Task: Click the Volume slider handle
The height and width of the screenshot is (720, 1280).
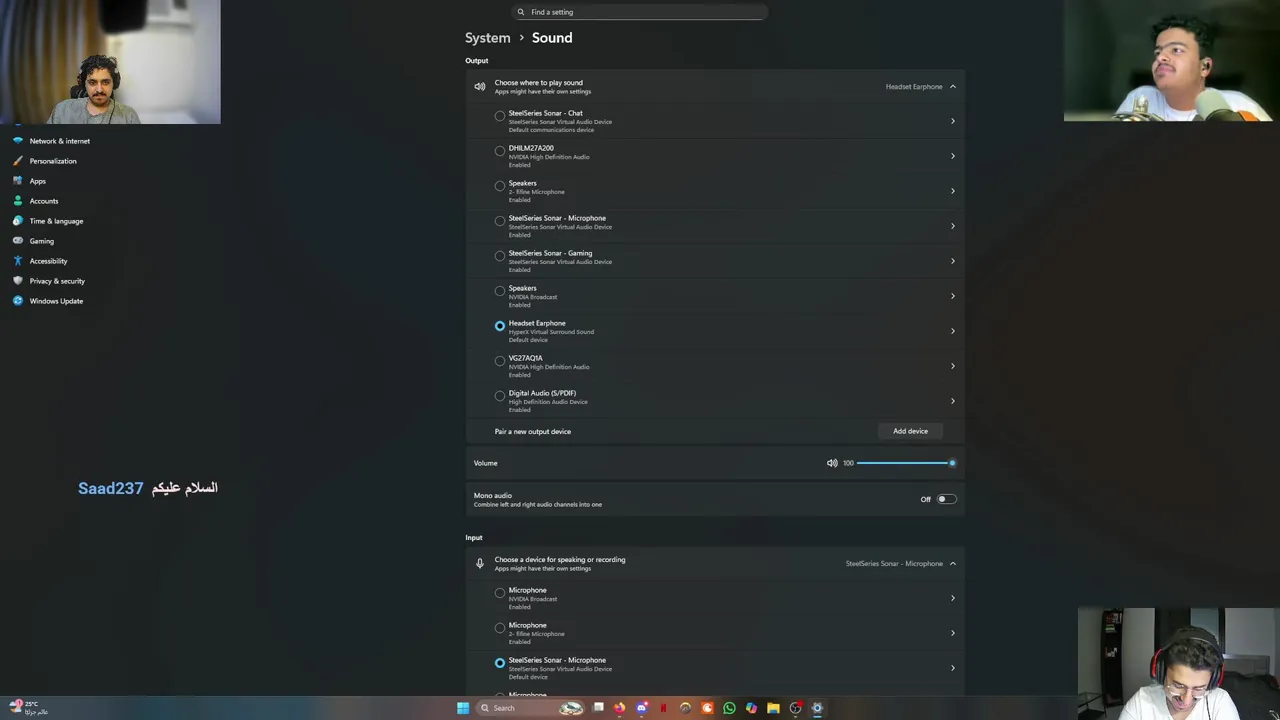Action: coord(952,463)
